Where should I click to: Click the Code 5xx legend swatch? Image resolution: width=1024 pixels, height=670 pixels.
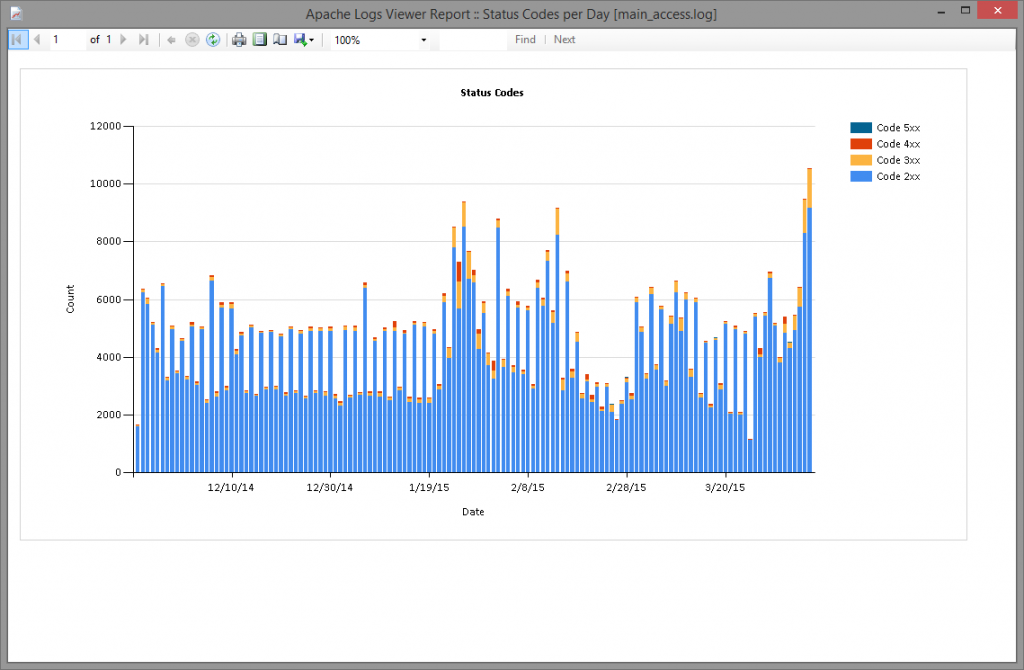tap(861, 127)
